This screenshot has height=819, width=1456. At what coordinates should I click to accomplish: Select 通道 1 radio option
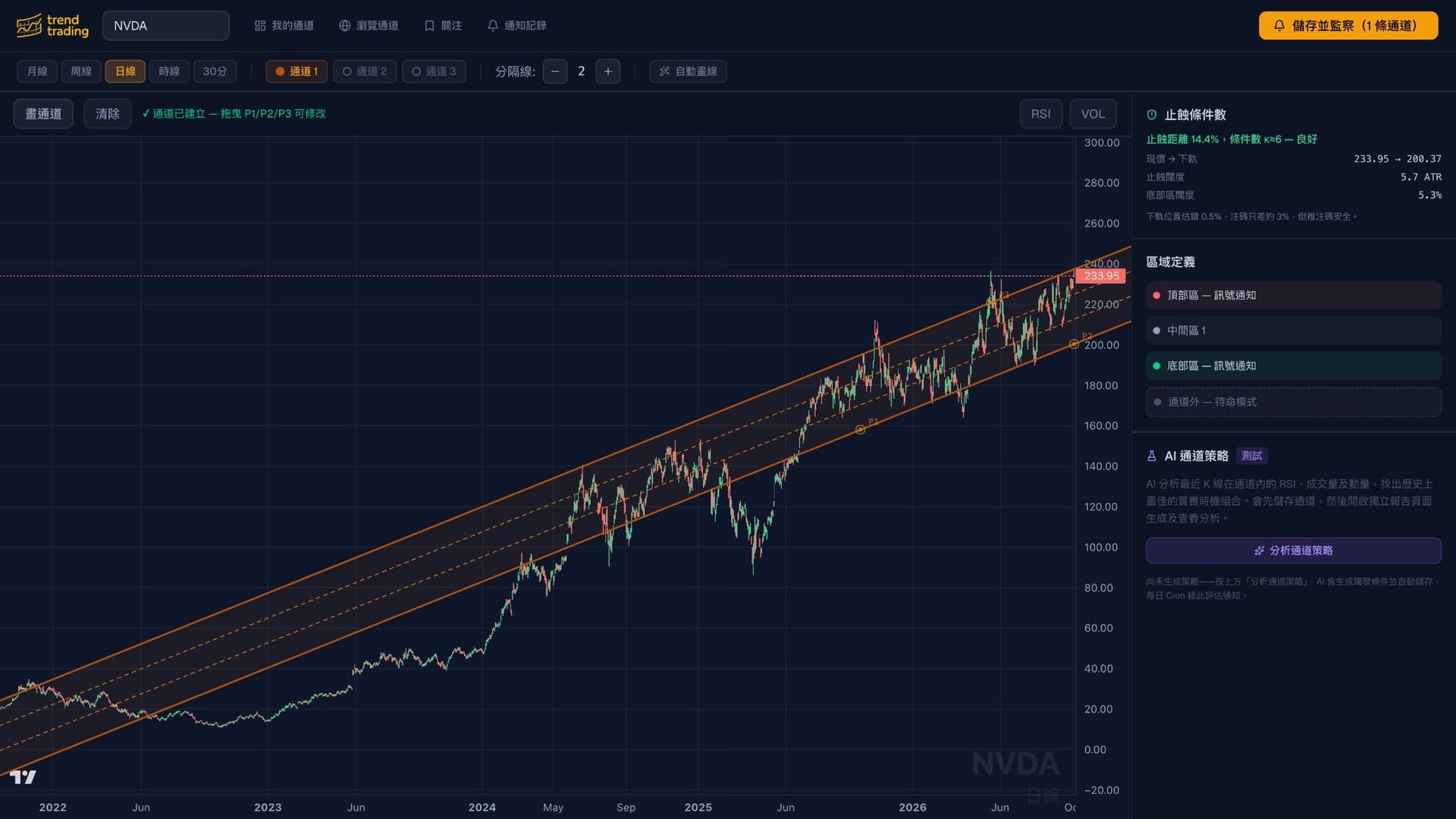297,71
